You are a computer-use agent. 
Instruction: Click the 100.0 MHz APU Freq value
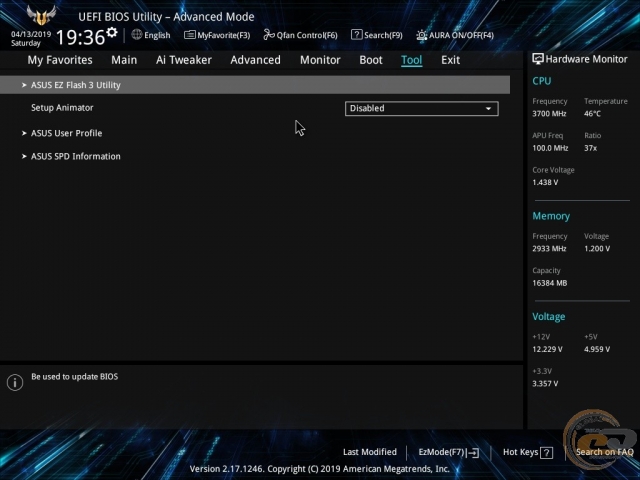[550, 148]
